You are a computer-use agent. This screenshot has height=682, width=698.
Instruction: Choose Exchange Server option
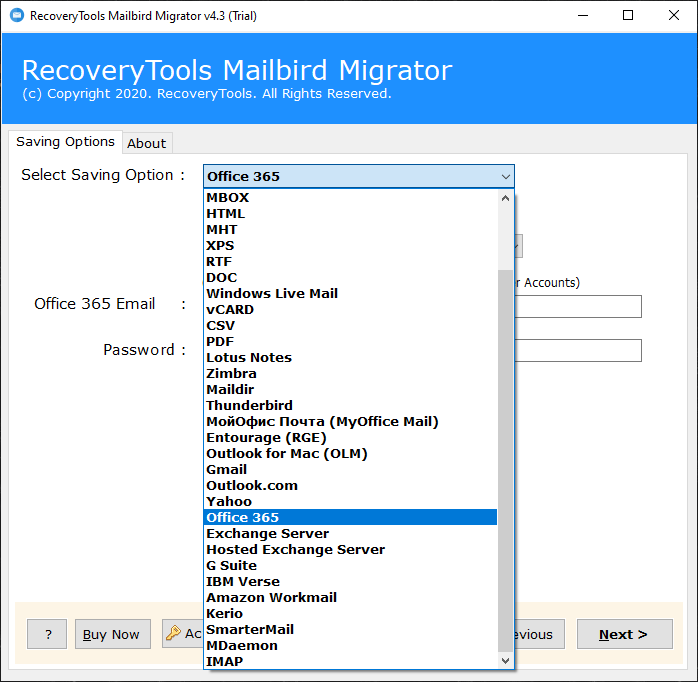[x=350, y=534]
